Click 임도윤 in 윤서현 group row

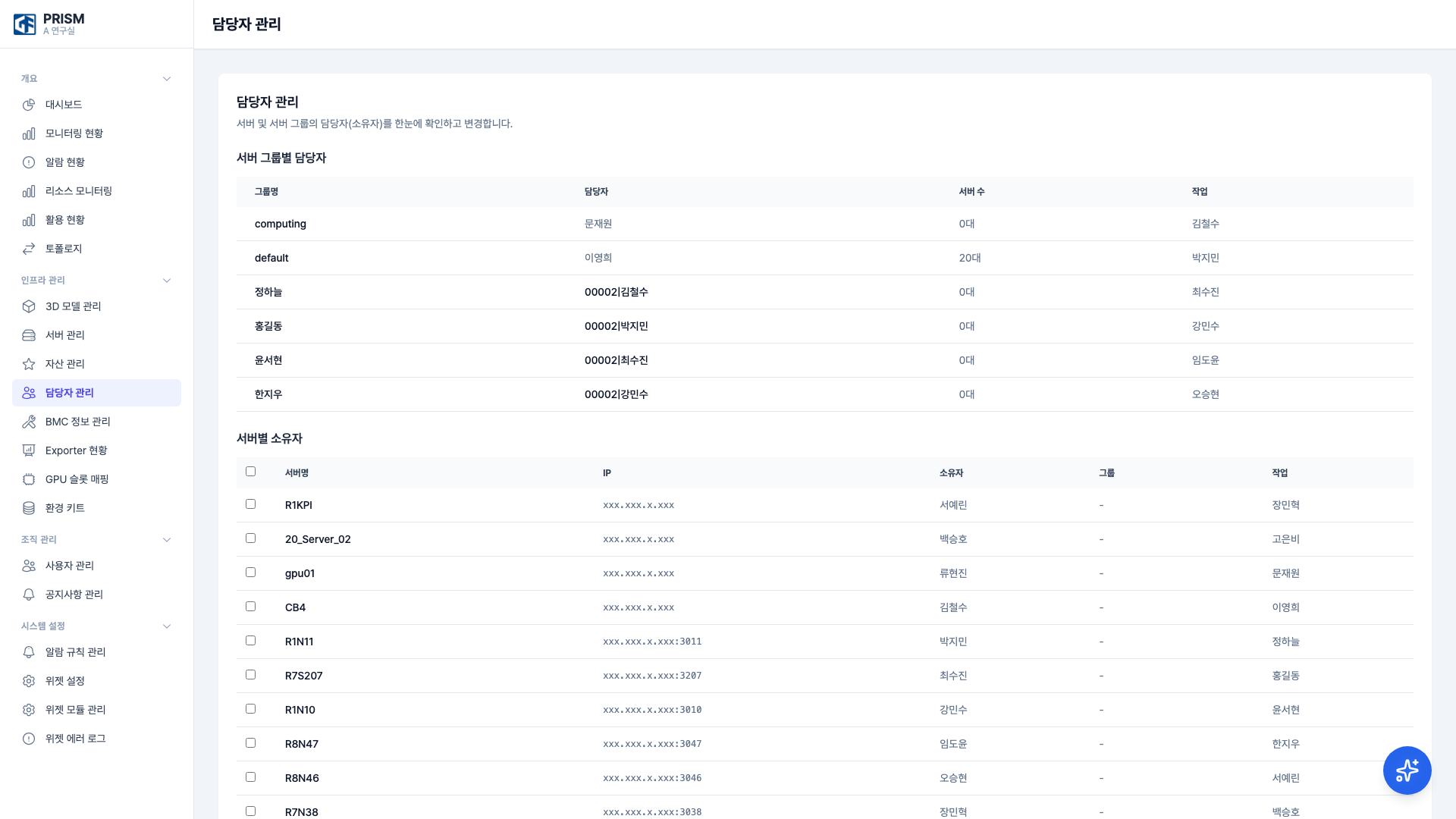tap(1206, 360)
